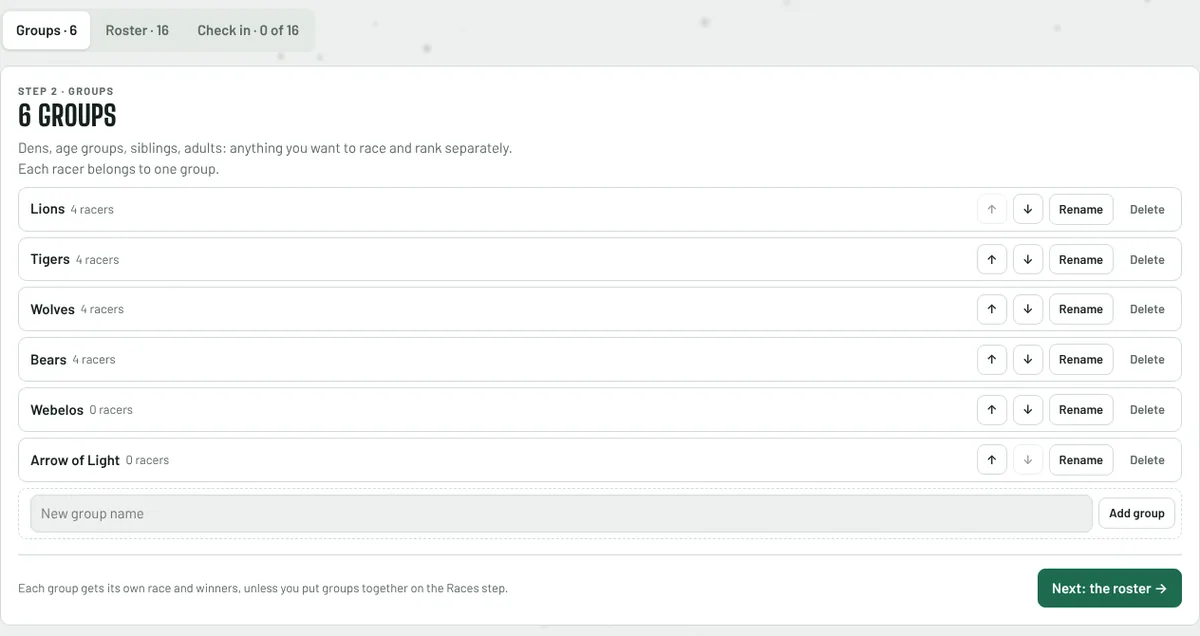Delete the Lions group
1200x636 pixels.
(x=1147, y=209)
